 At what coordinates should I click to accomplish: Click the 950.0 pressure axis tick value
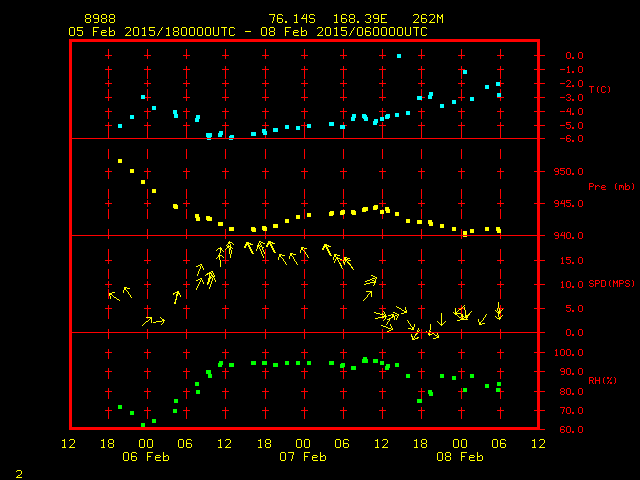[x=566, y=171]
